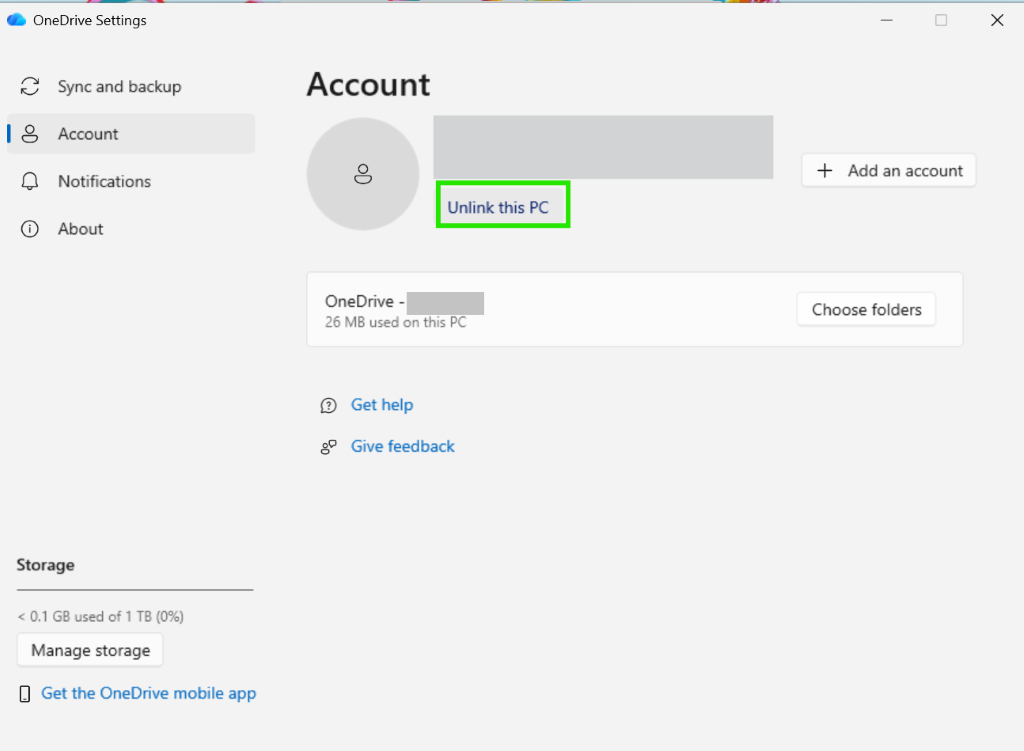Viewport: 1024px width, 751px height.
Task: Open Choose folders for OneDrive
Action: 867,310
